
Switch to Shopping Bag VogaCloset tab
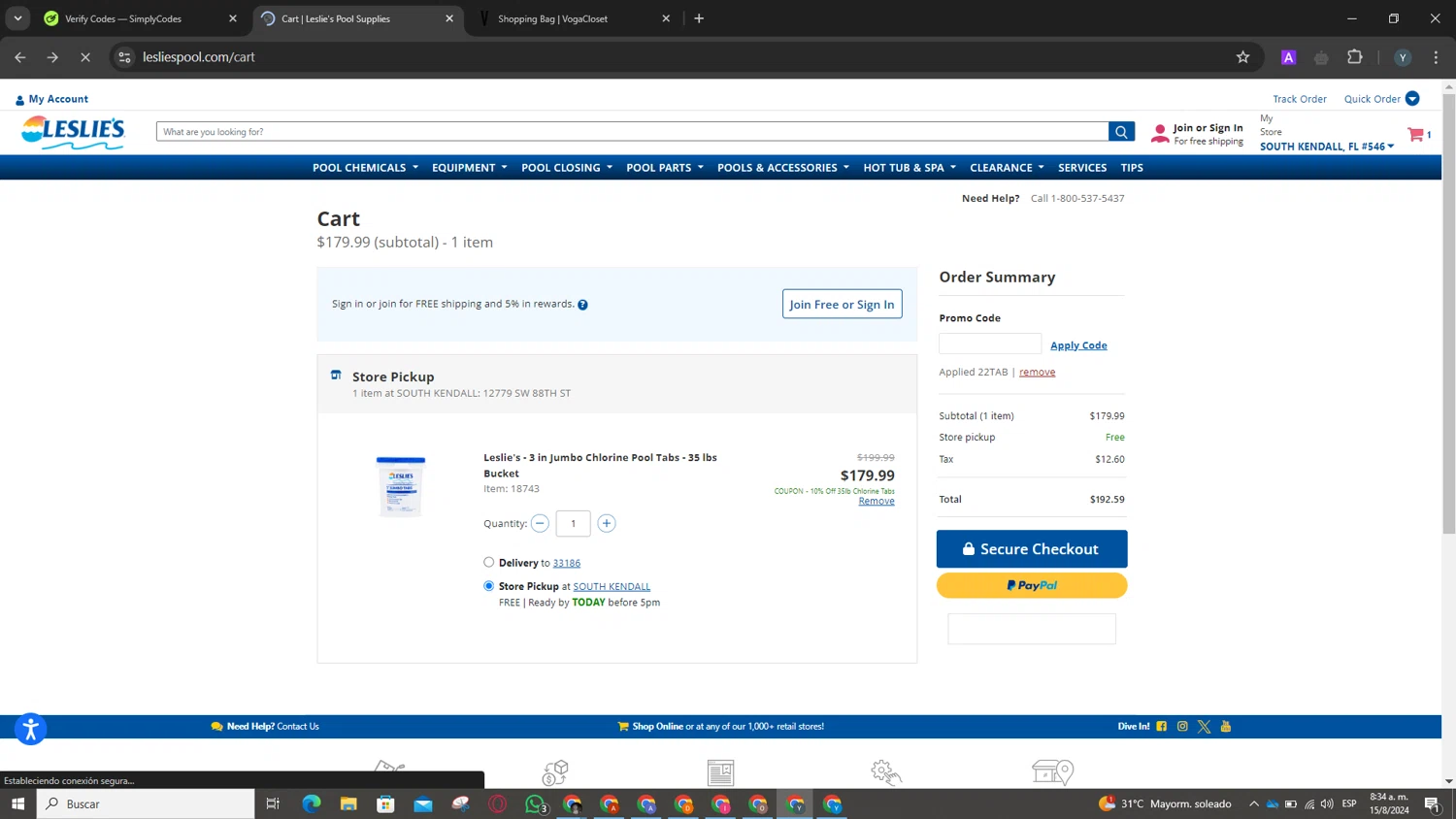click(575, 18)
